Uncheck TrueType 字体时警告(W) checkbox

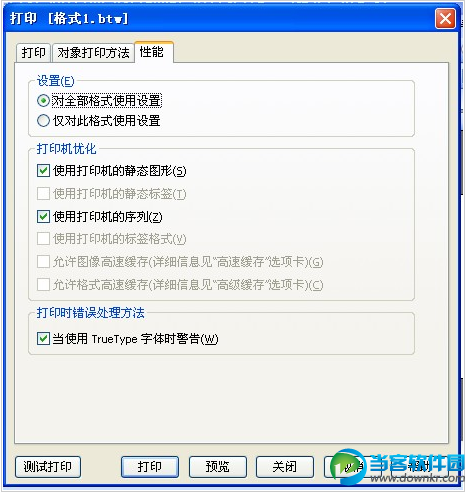(43, 339)
